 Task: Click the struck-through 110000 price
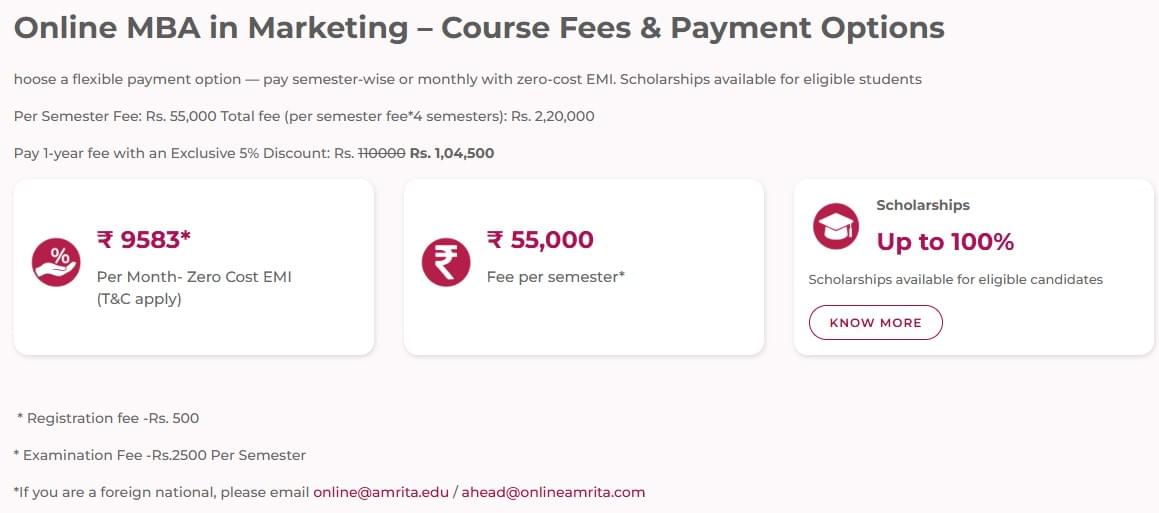pyautogui.click(x=381, y=153)
